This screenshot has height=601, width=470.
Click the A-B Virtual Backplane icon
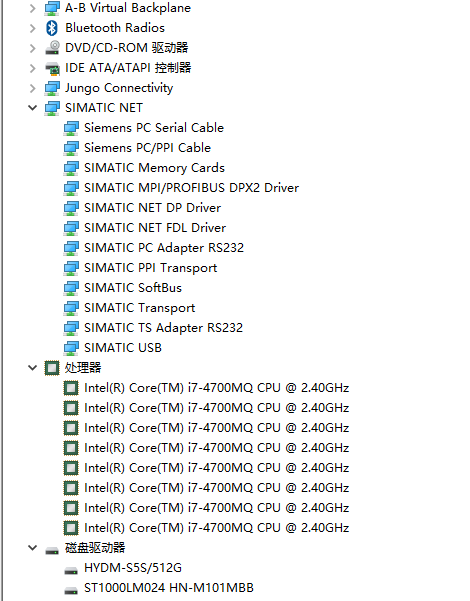52,8
